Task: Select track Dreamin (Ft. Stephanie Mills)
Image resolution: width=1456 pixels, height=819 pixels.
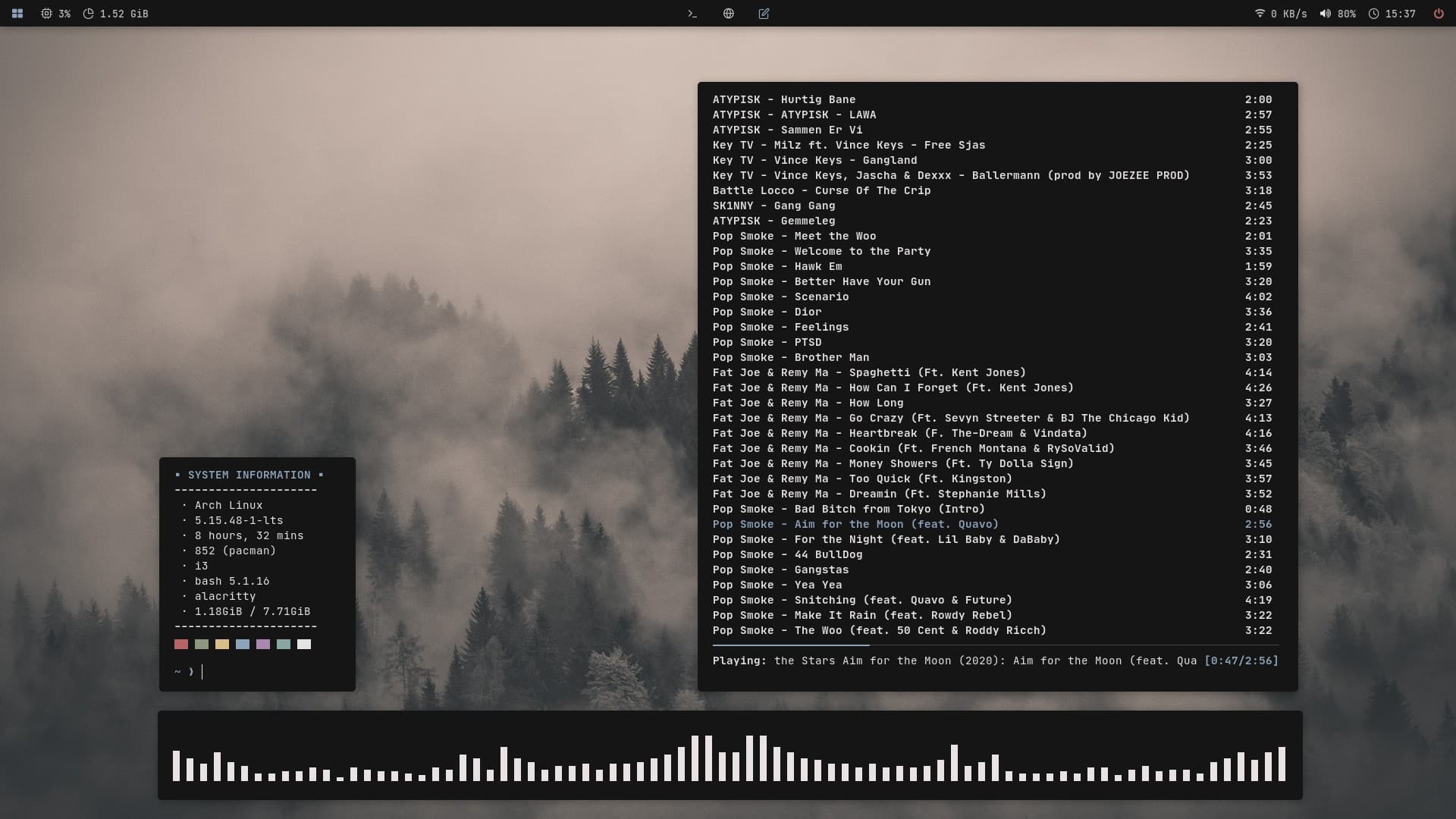Action: pyautogui.click(x=993, y=494)
